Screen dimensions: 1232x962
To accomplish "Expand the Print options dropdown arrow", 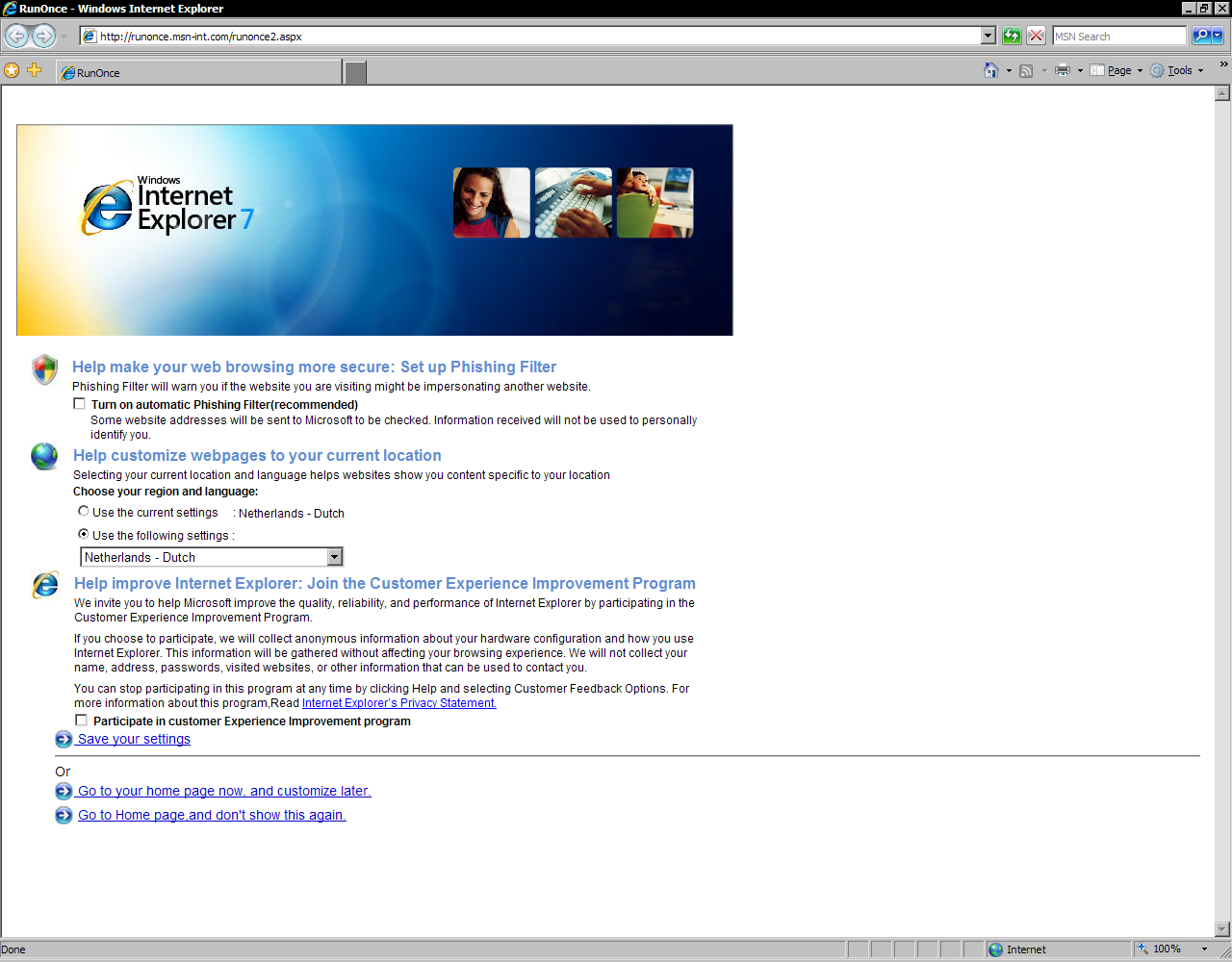I will coord(1080,70).
